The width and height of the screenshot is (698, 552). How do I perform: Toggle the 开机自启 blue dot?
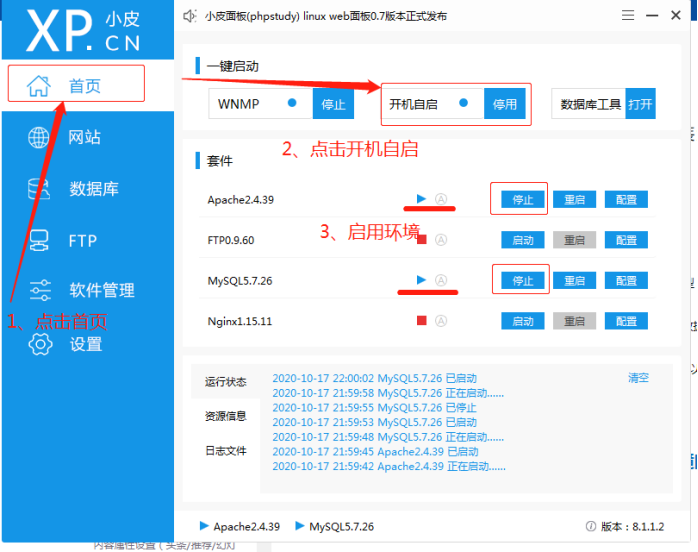(463, 103)
